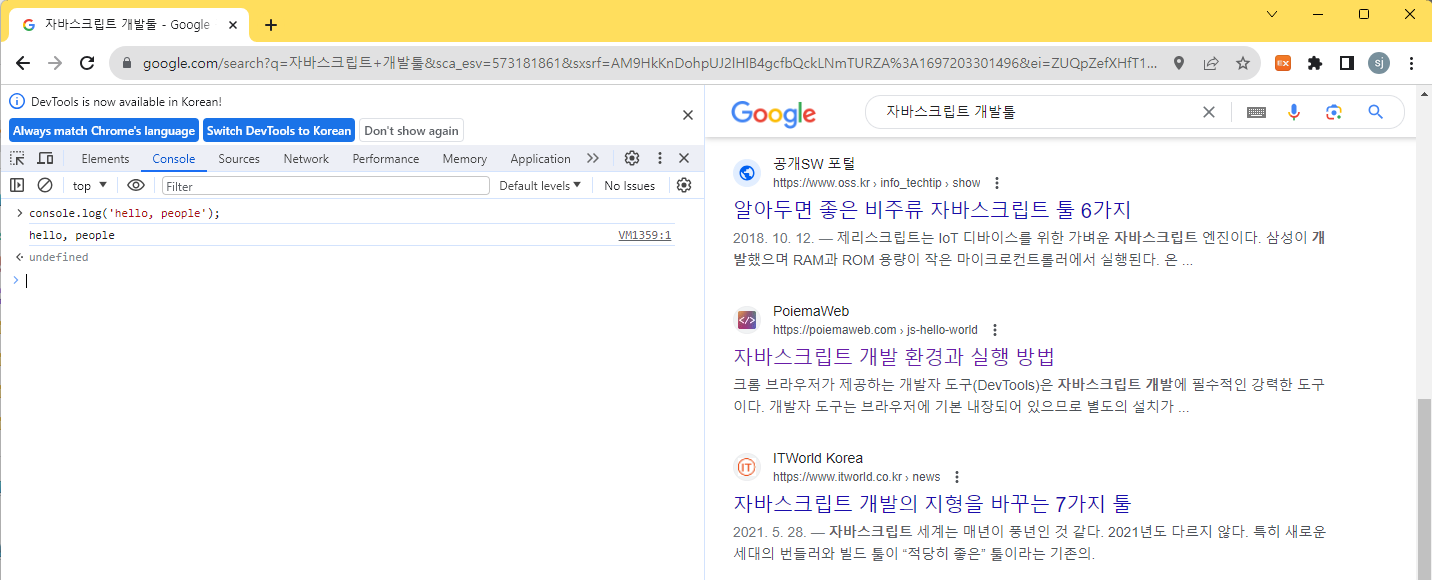Click Always match Chrome's language button

(x=104, y=130)
